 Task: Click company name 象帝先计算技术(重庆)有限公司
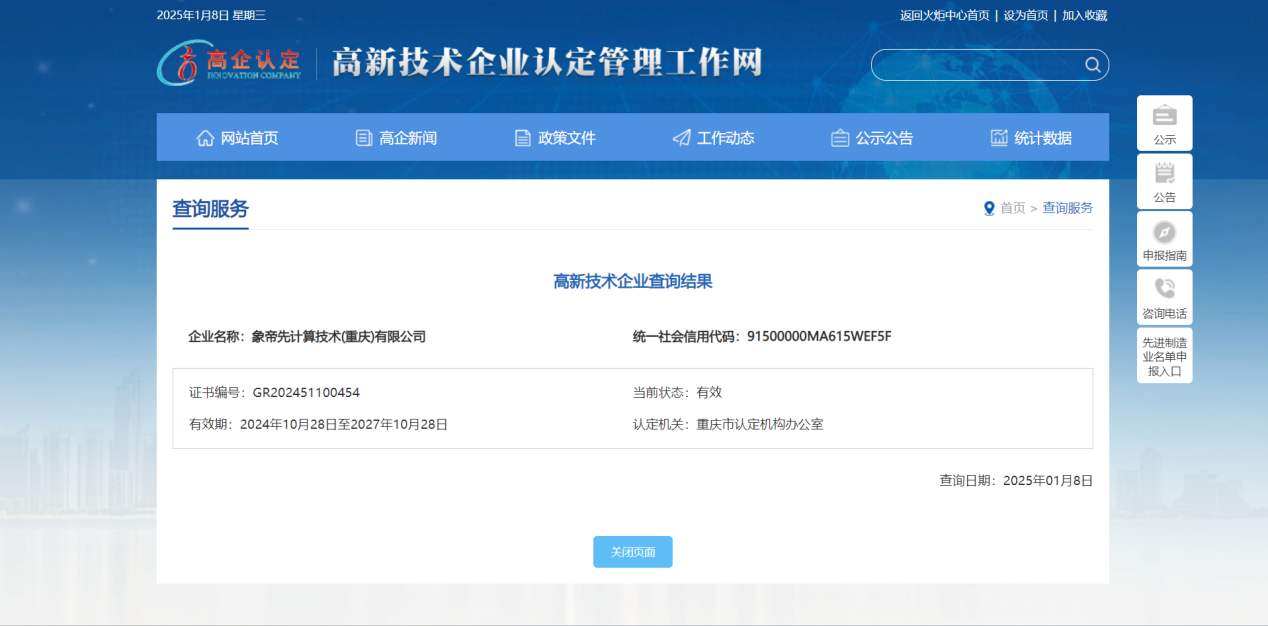click(x=339, y=337)
